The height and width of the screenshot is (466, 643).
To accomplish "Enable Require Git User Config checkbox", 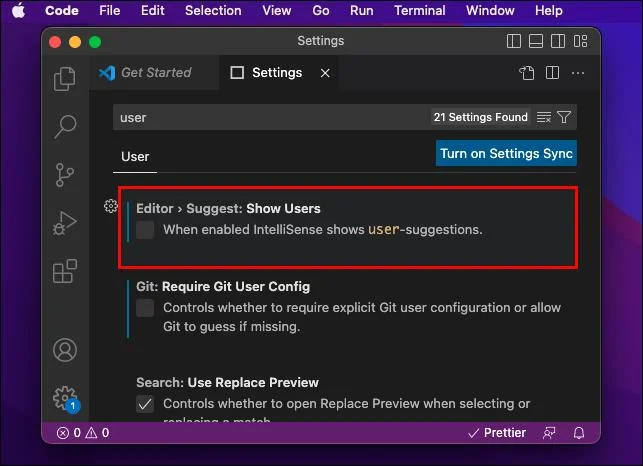I will click(x=145, y=308).
